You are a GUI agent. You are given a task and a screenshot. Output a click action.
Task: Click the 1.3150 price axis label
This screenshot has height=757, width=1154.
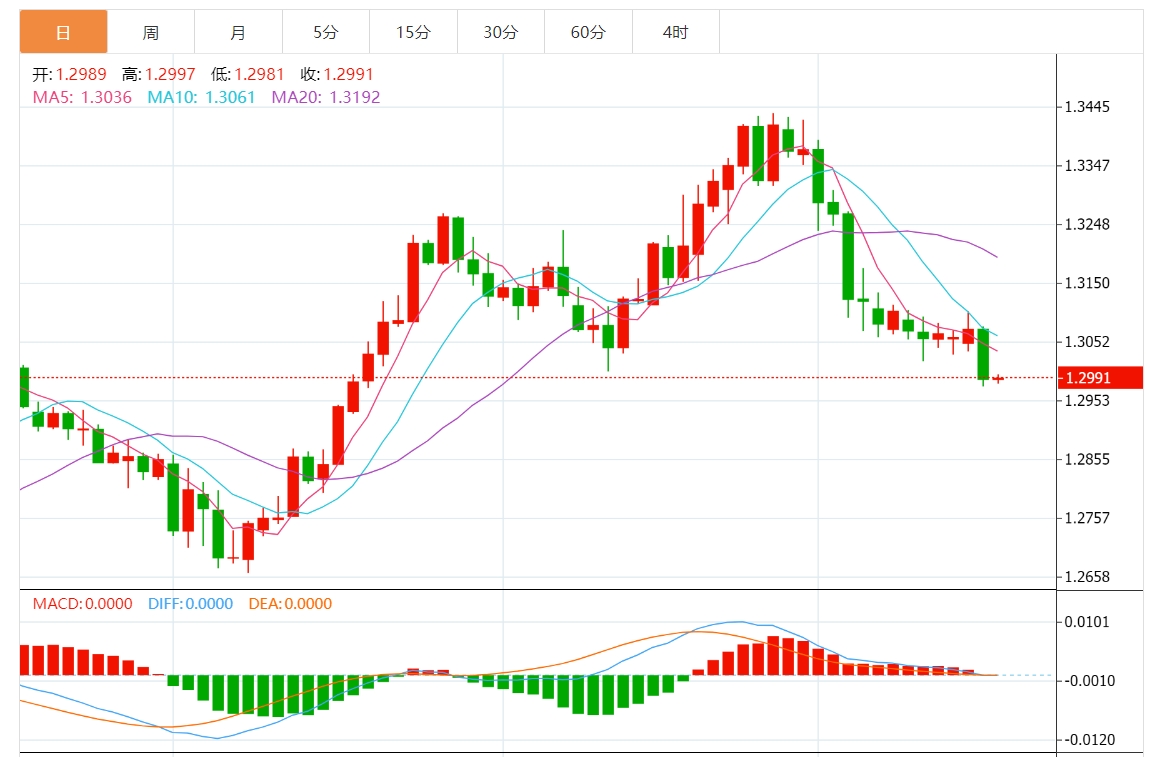1088,283
